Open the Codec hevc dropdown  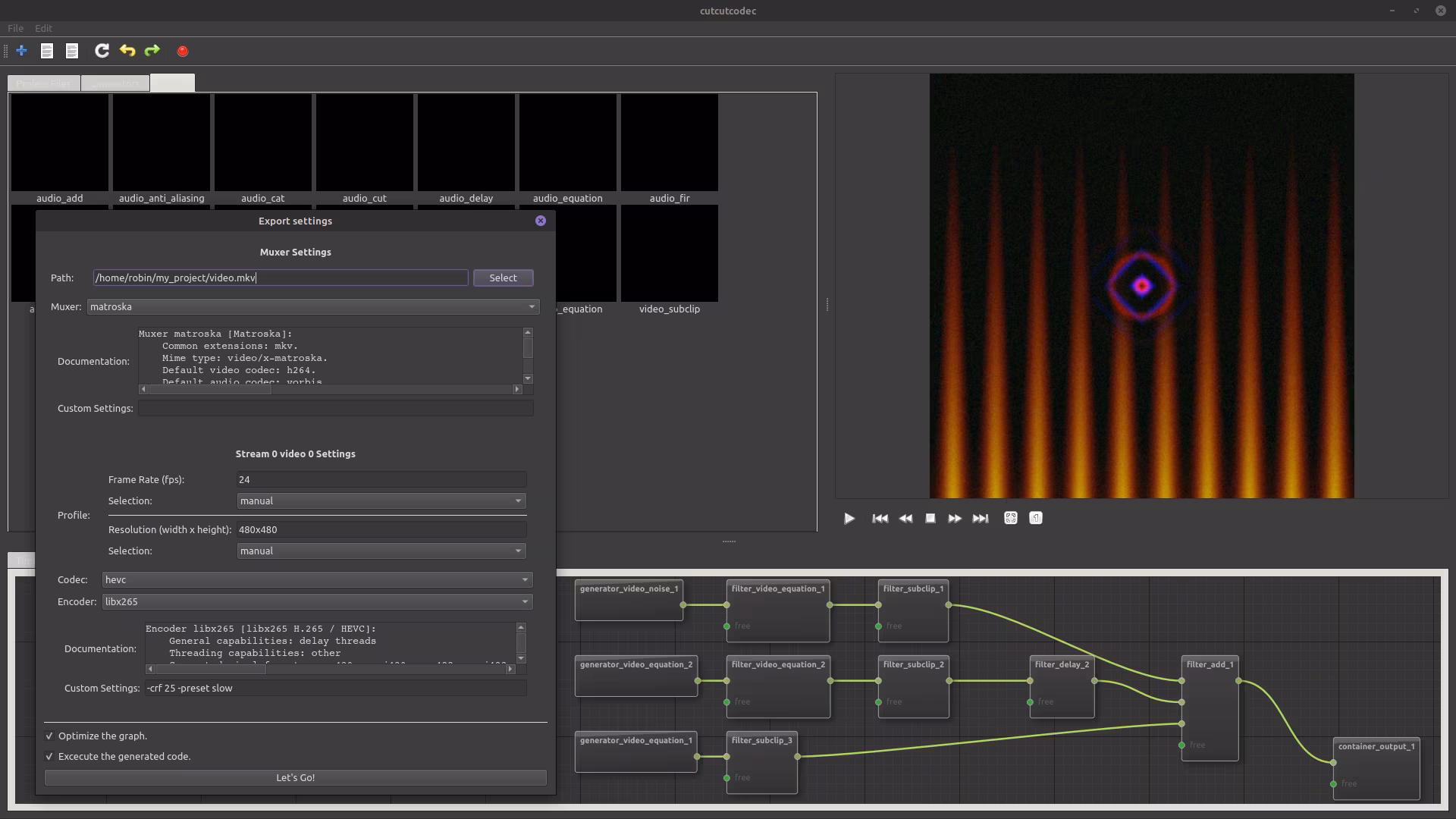[x=317, y=580]
